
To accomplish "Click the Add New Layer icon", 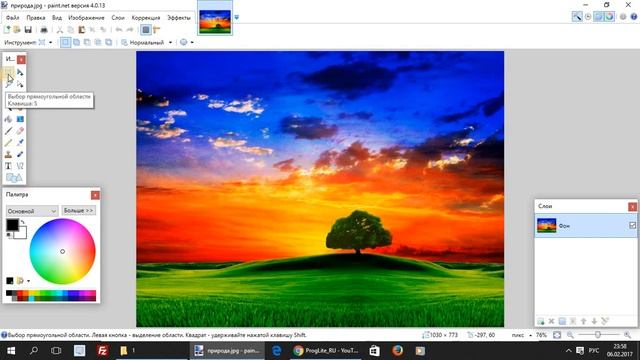I will click(x=540, y=322).
